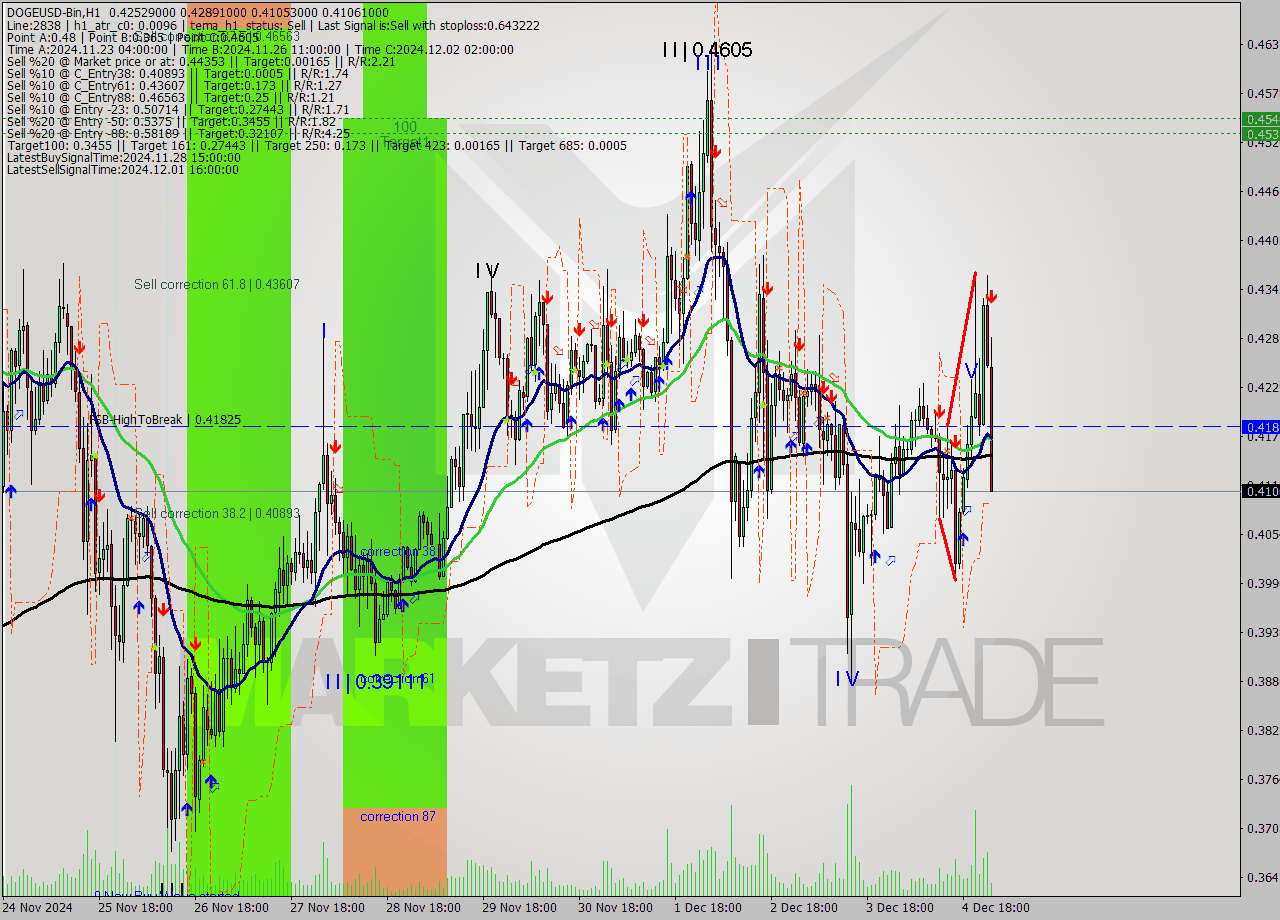The height and width of the screenshot is (920, 1280).
Task: Click the 0.364 price axis label
Action: click(x=1262, y=877)
